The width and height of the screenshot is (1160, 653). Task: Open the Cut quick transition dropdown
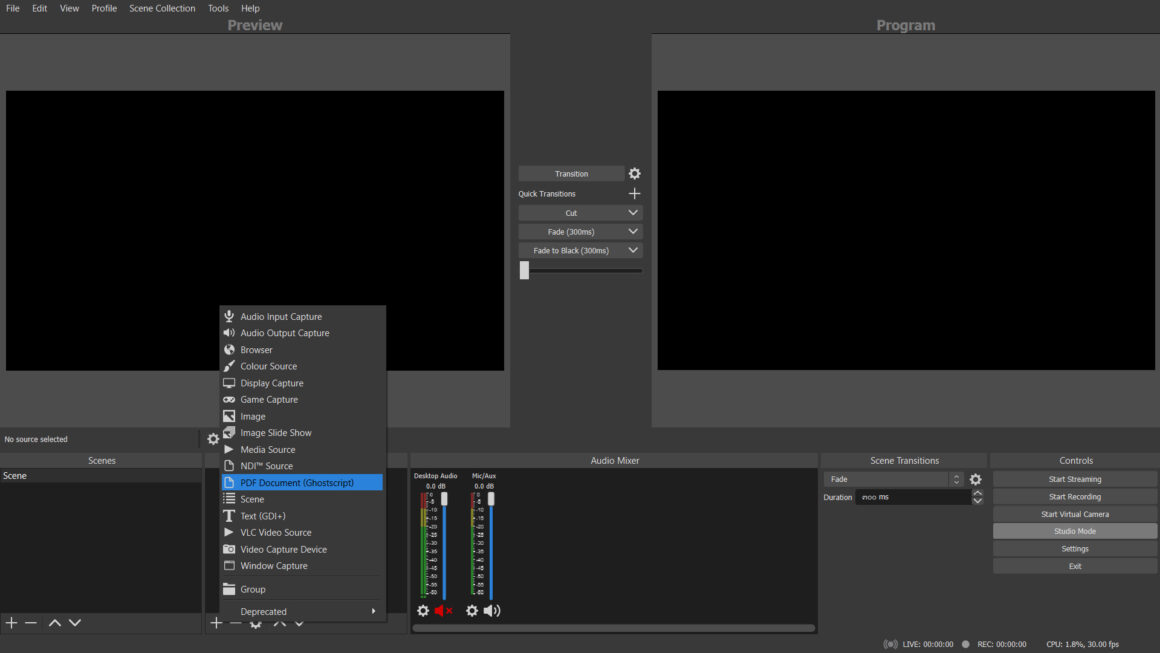[631, 212]
